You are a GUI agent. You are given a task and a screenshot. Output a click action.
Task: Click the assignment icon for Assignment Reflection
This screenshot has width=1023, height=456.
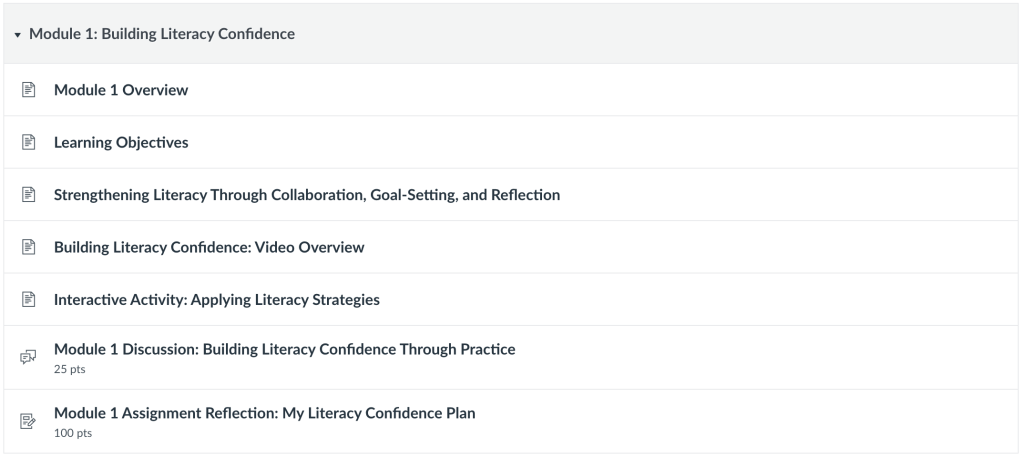28,421
